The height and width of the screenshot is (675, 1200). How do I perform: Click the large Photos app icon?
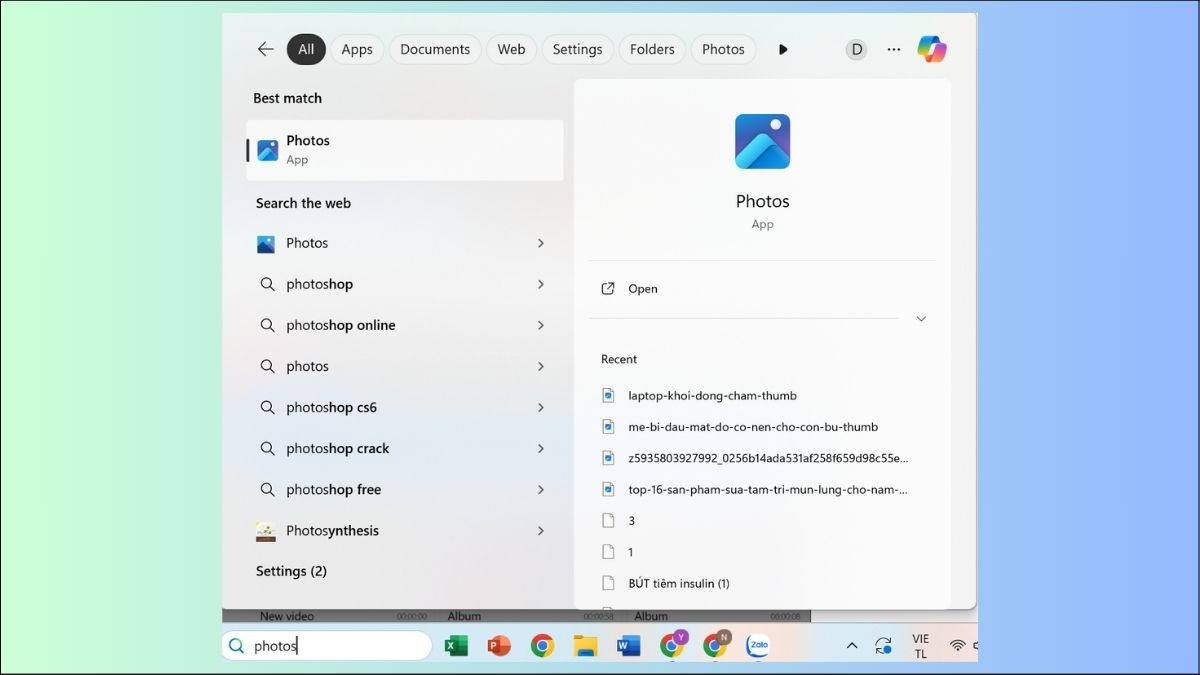(762, 141)
